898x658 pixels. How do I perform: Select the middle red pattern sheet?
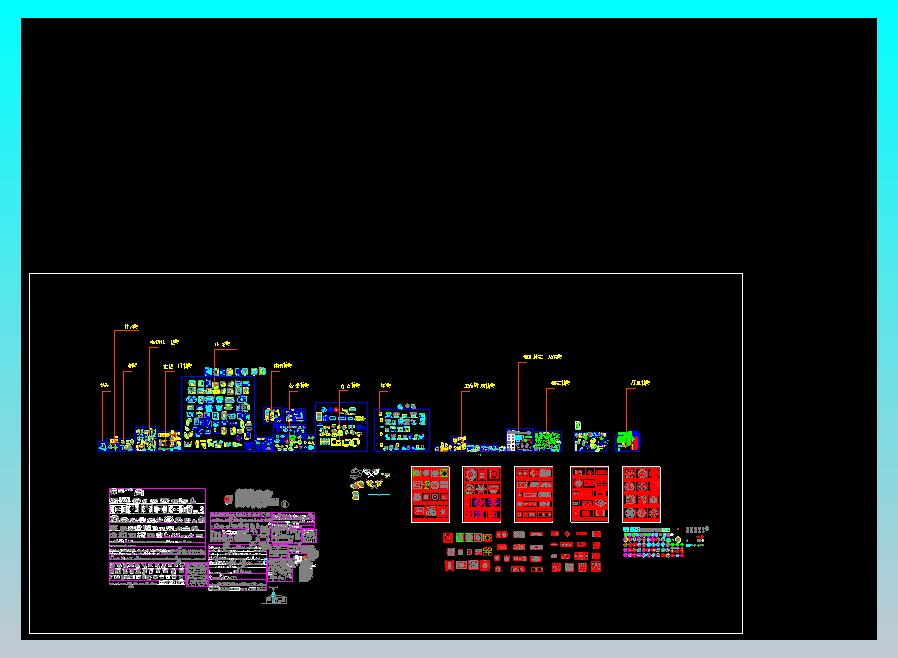pyautogui.click(x=534, y=494)
